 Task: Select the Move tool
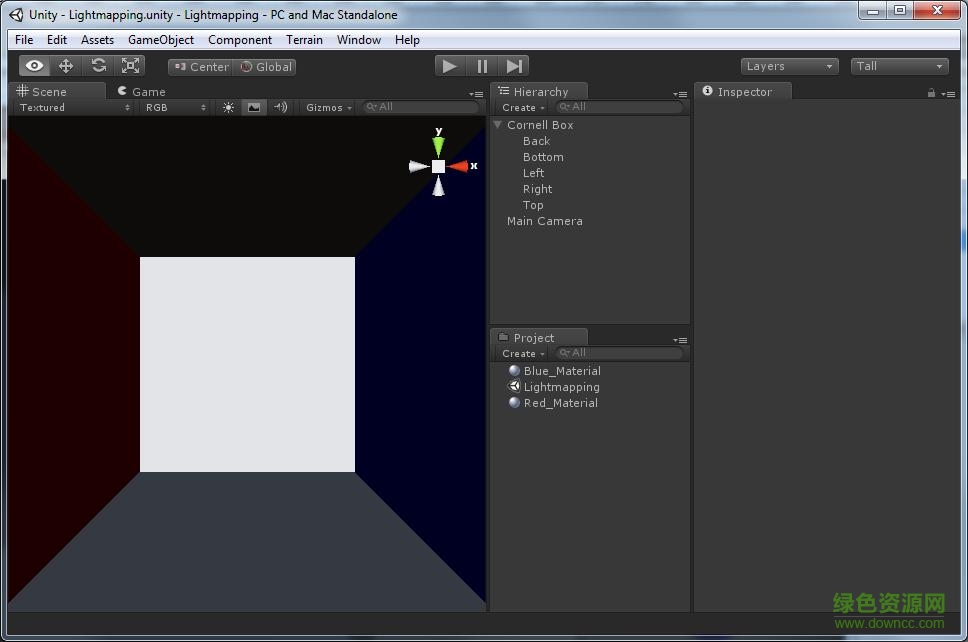pyautogui.click(x=66, y=65)
